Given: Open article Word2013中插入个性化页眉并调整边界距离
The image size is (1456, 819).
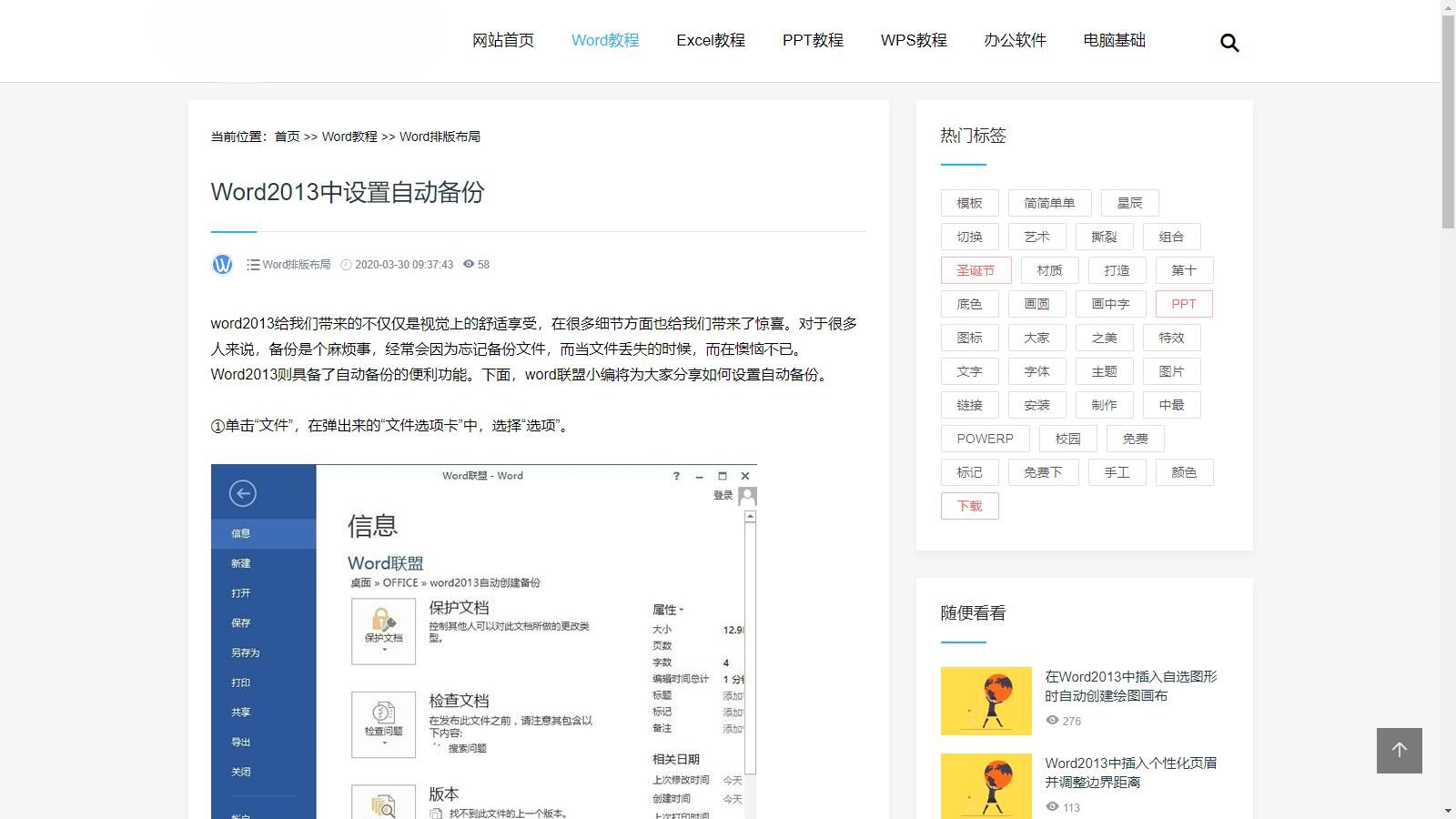Looking at the screenshot, I should click(1131, 773).
